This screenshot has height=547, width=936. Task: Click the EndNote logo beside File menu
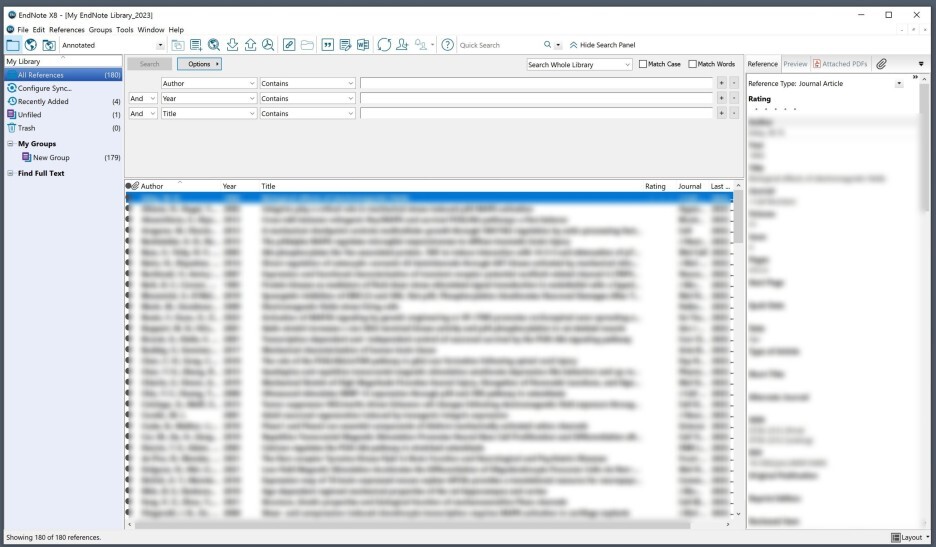(10, 29)
